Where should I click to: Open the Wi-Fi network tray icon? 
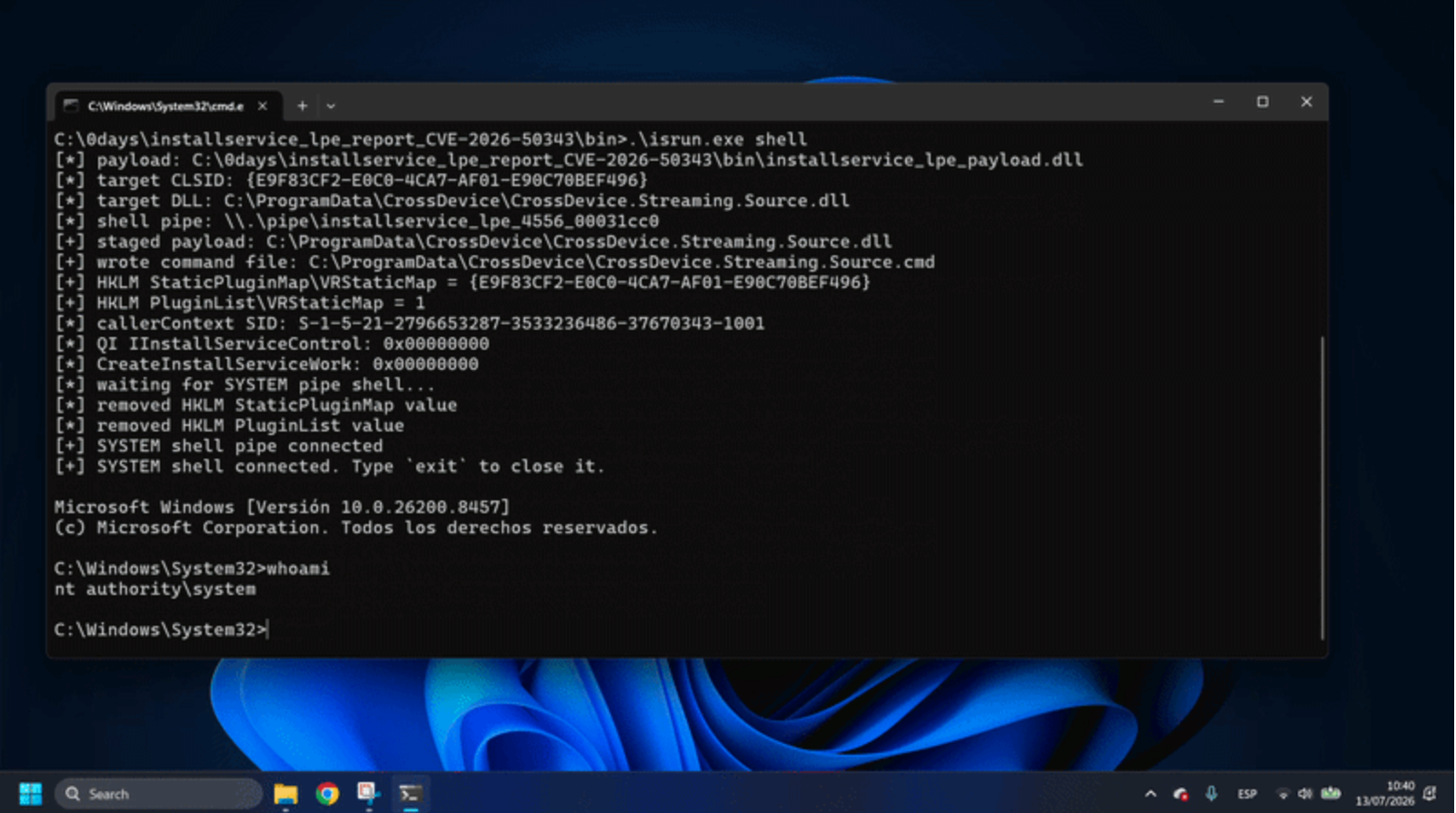(x=1282, y=794)
